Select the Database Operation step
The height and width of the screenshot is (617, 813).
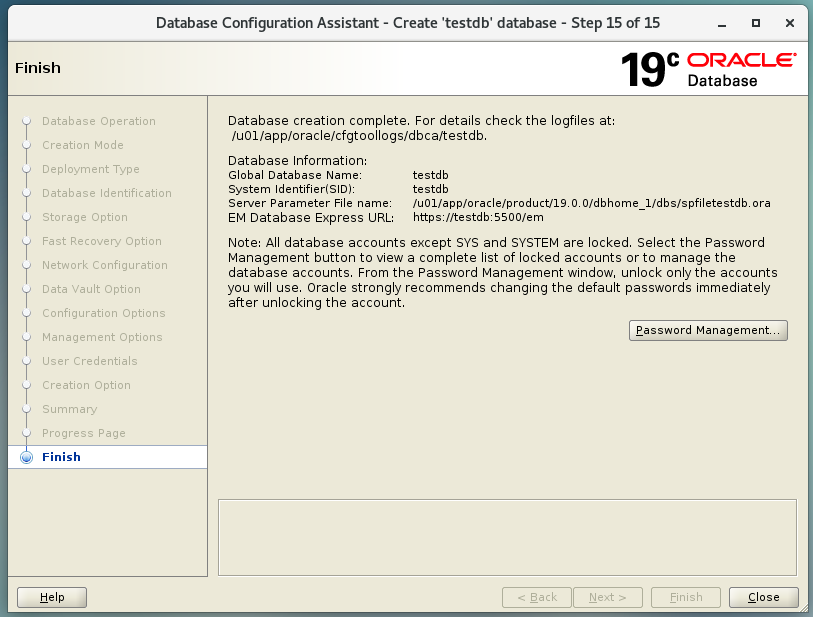[x=99, y=121]
